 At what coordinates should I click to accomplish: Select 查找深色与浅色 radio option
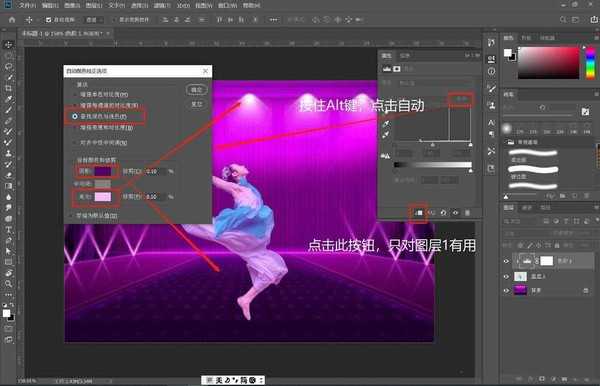[75, 116]
